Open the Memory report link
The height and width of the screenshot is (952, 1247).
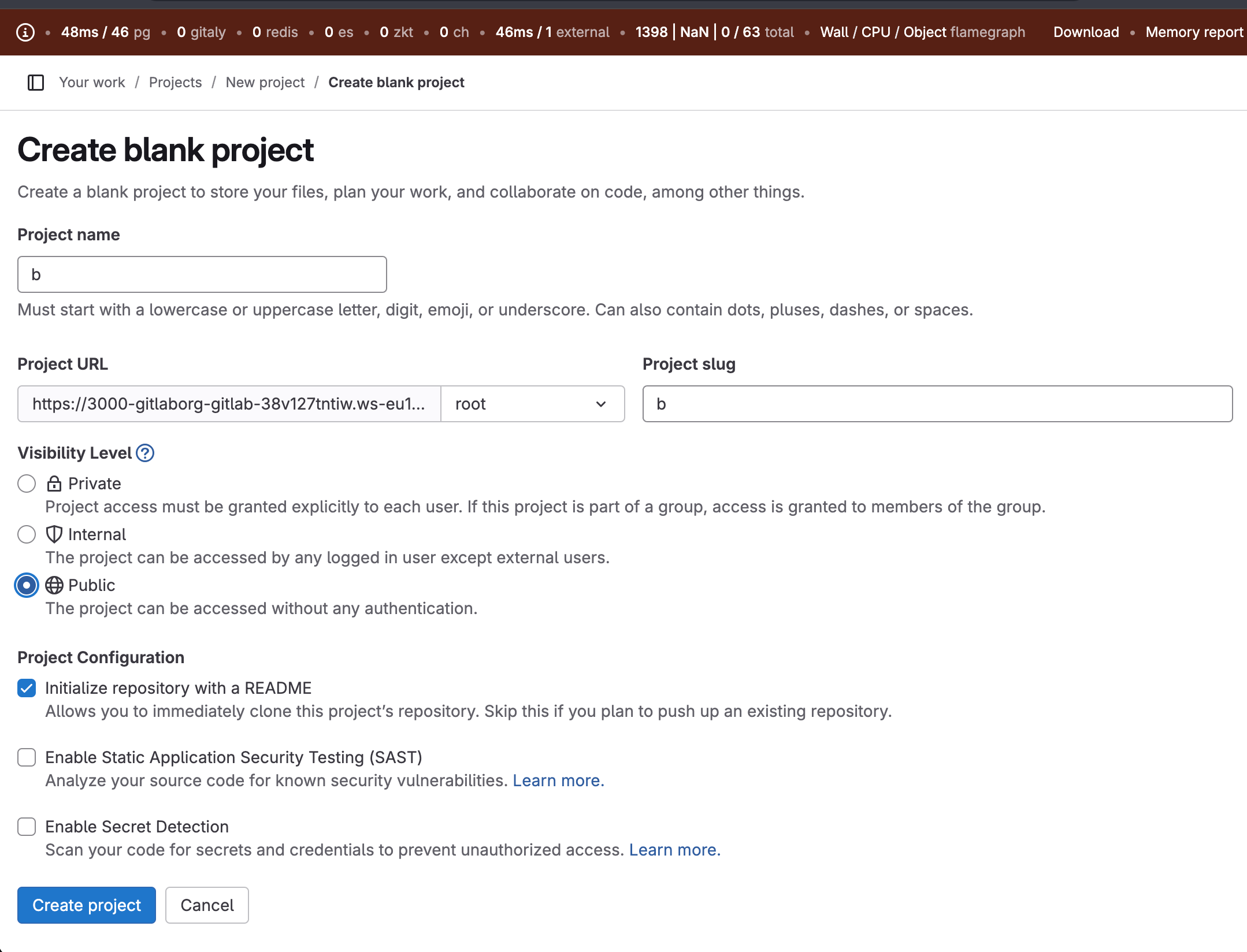(1194, 32)
